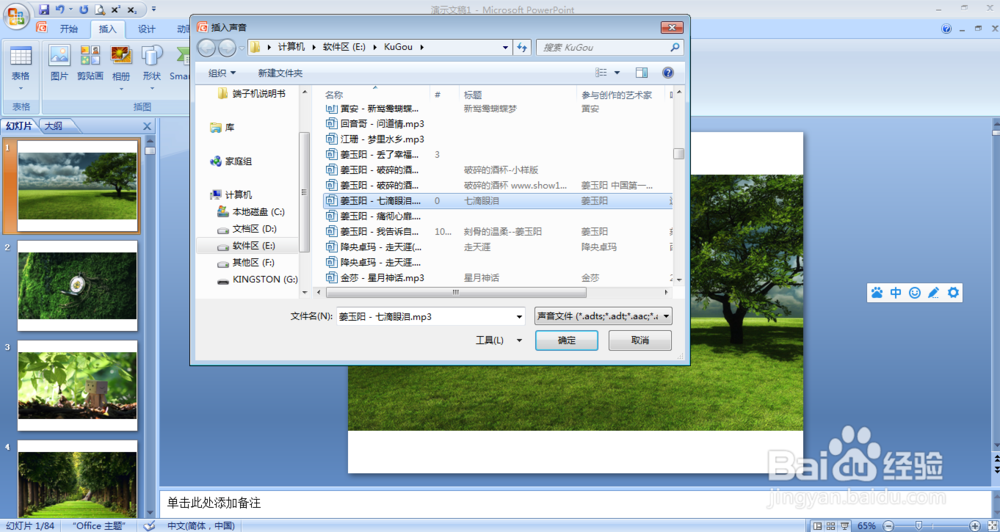Image resolution: width=1000 pixels, height=532 pixels.
Task: Open the change view options arrow
Action: coord(617,73)
